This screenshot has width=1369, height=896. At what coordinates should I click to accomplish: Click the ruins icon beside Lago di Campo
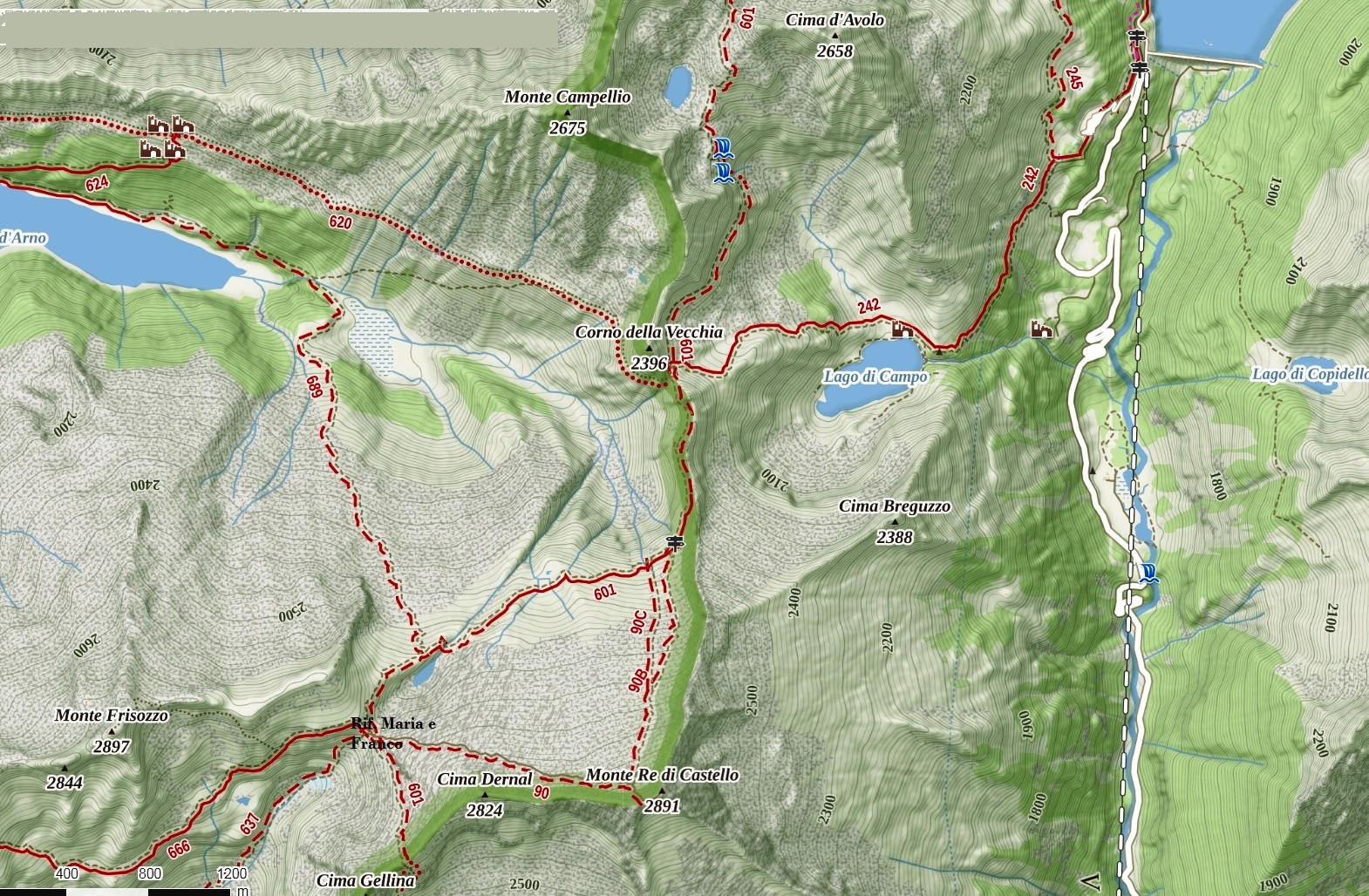[x=902, y=329]
